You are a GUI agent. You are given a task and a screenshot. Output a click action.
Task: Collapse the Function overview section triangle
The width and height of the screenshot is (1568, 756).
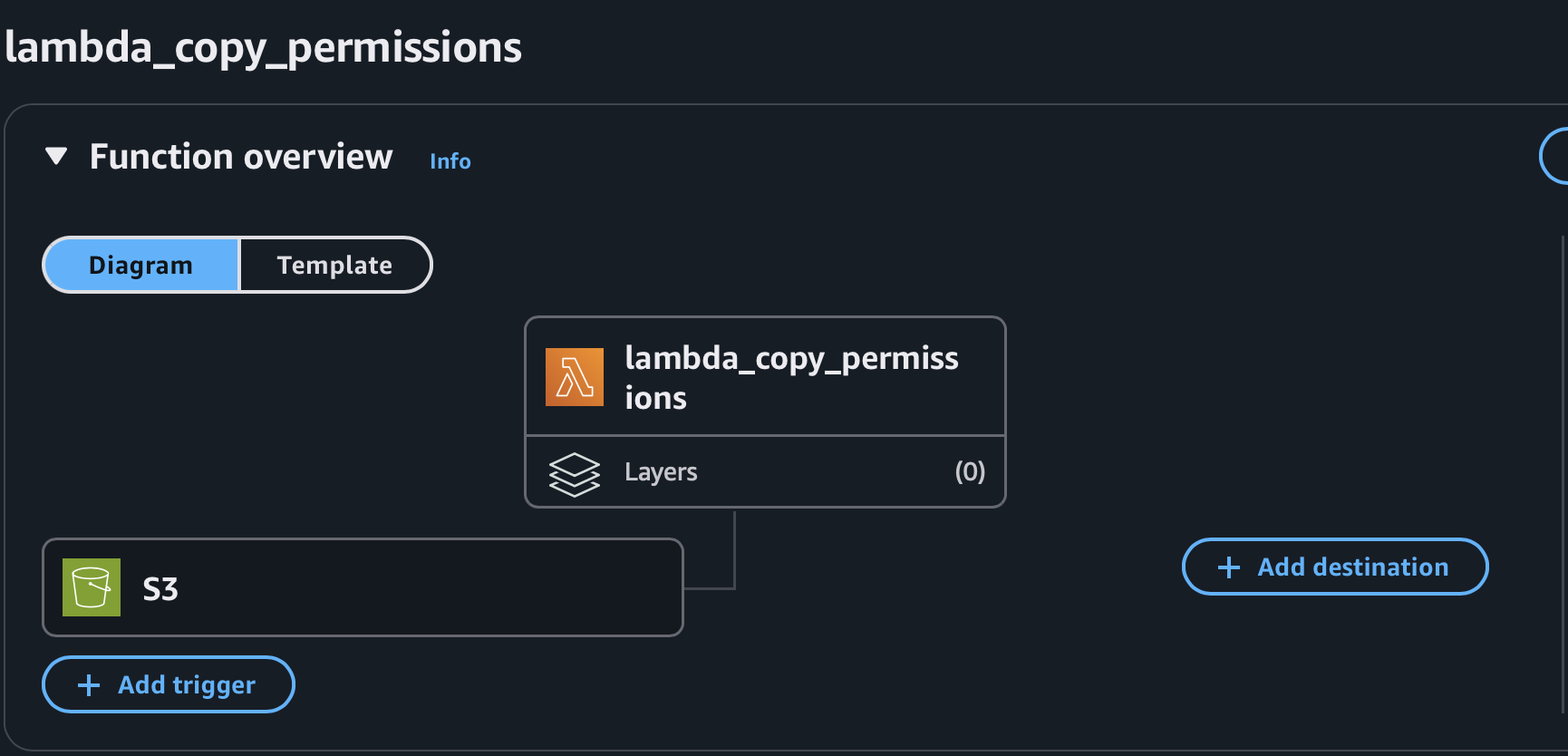[56, 157]
